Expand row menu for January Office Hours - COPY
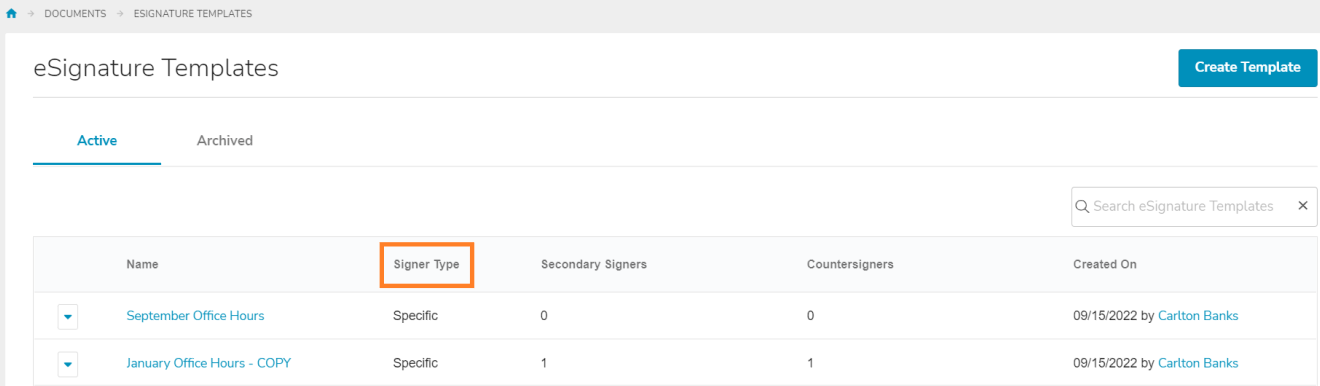Image resolution: width=1320 pixels, height=386 pixels. click(68, 364)
